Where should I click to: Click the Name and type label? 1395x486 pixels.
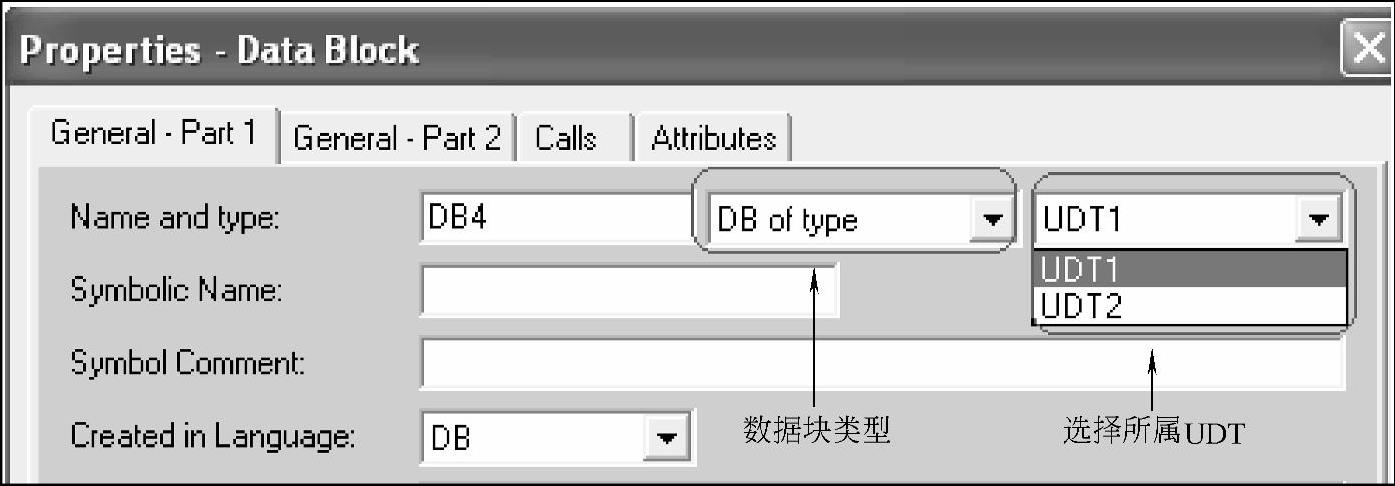[x=175, y=219]
